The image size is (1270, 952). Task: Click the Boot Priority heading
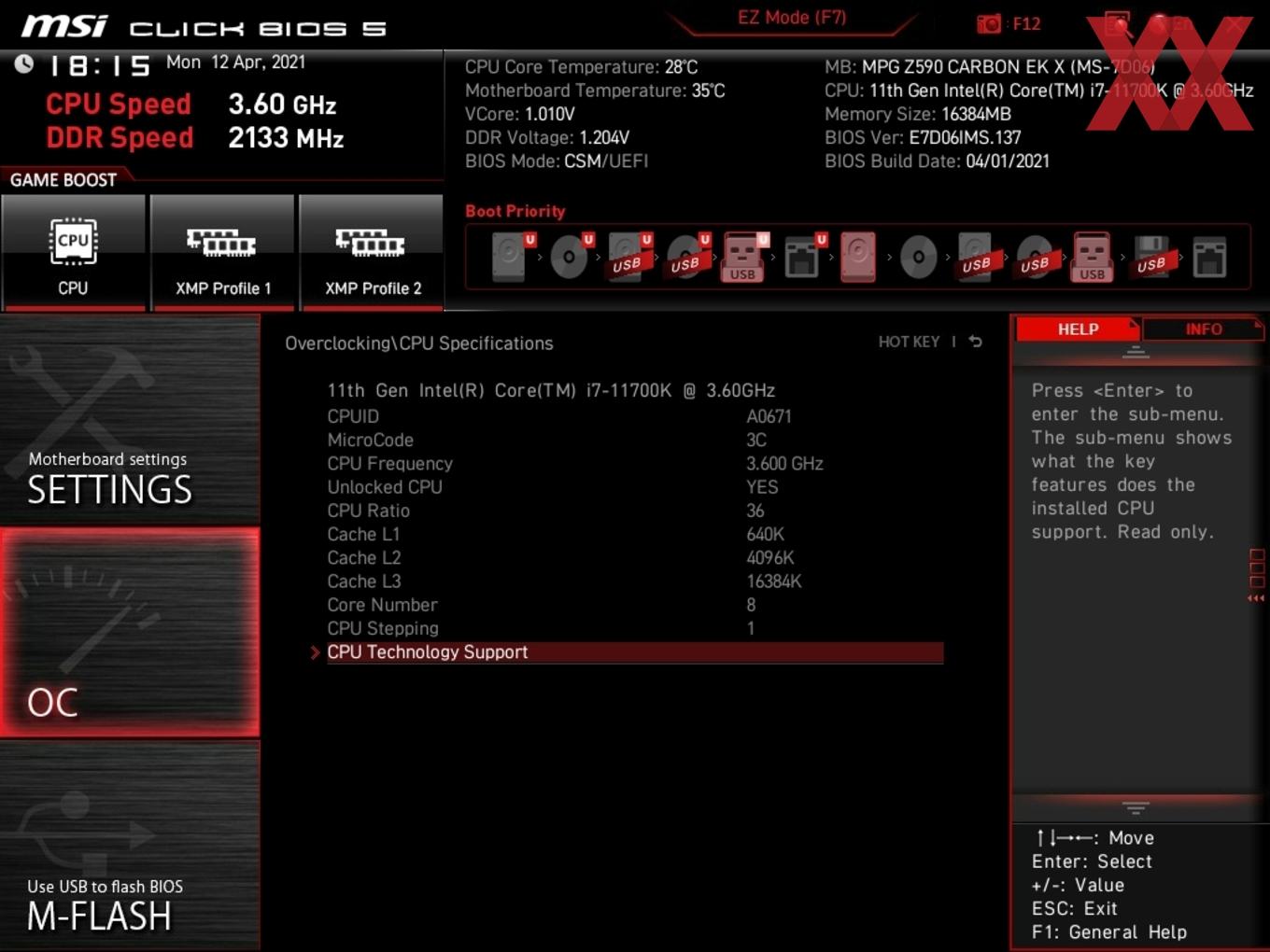pyautogui.click(x=515, y=211)
